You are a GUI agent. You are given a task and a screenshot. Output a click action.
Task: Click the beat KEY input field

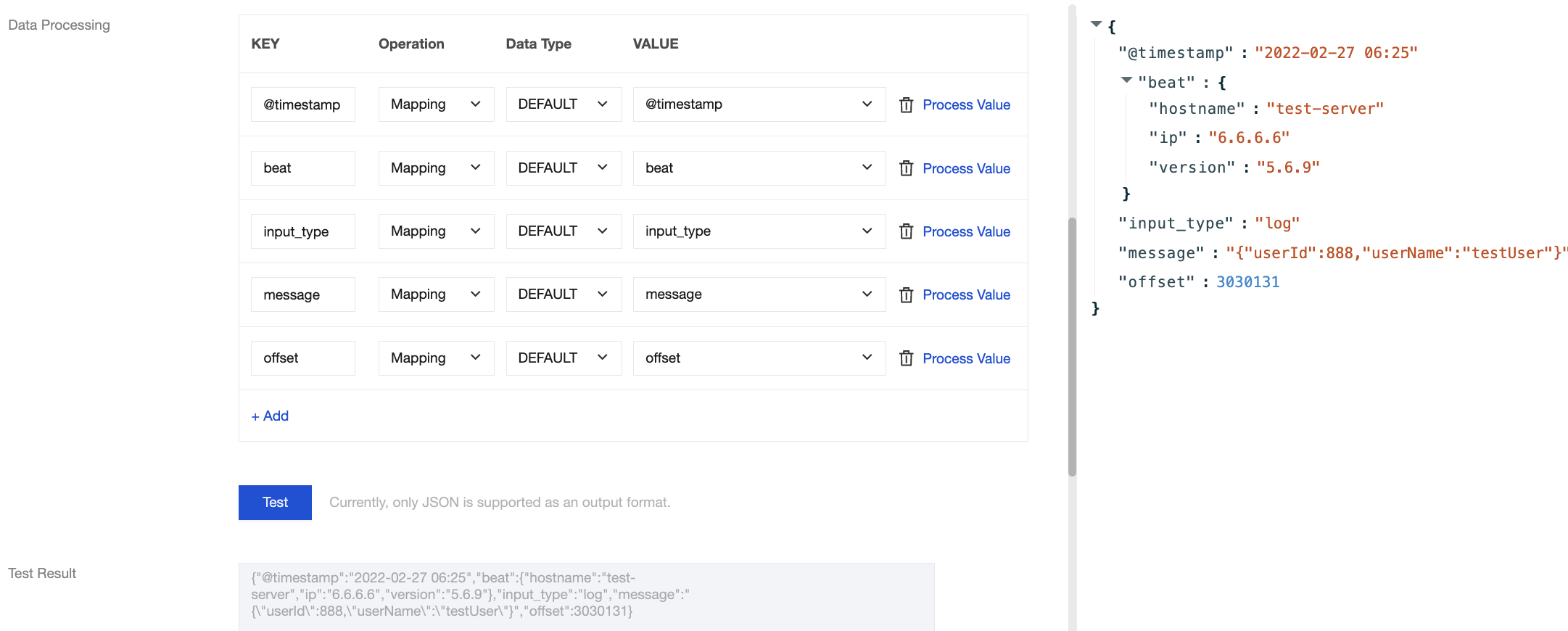pos(302,168)
